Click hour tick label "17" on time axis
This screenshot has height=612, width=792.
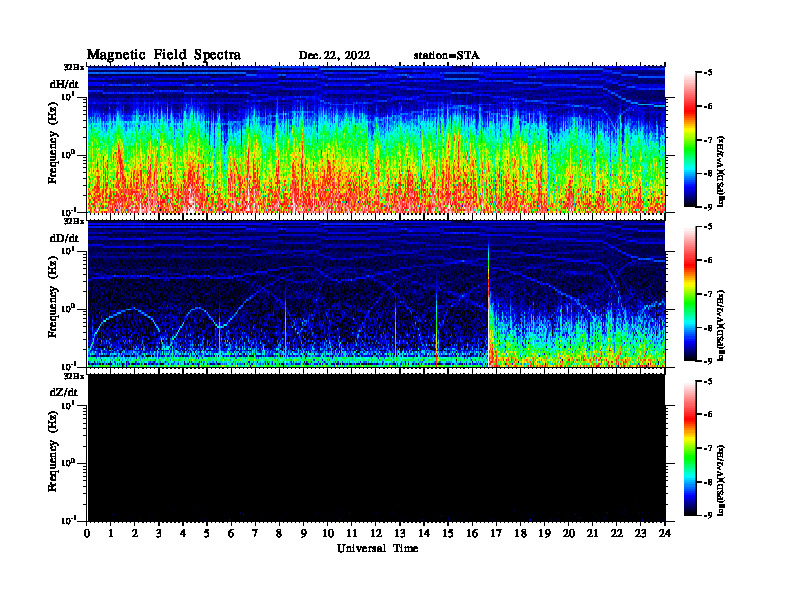pyautogui.click(x=496, y=534)
